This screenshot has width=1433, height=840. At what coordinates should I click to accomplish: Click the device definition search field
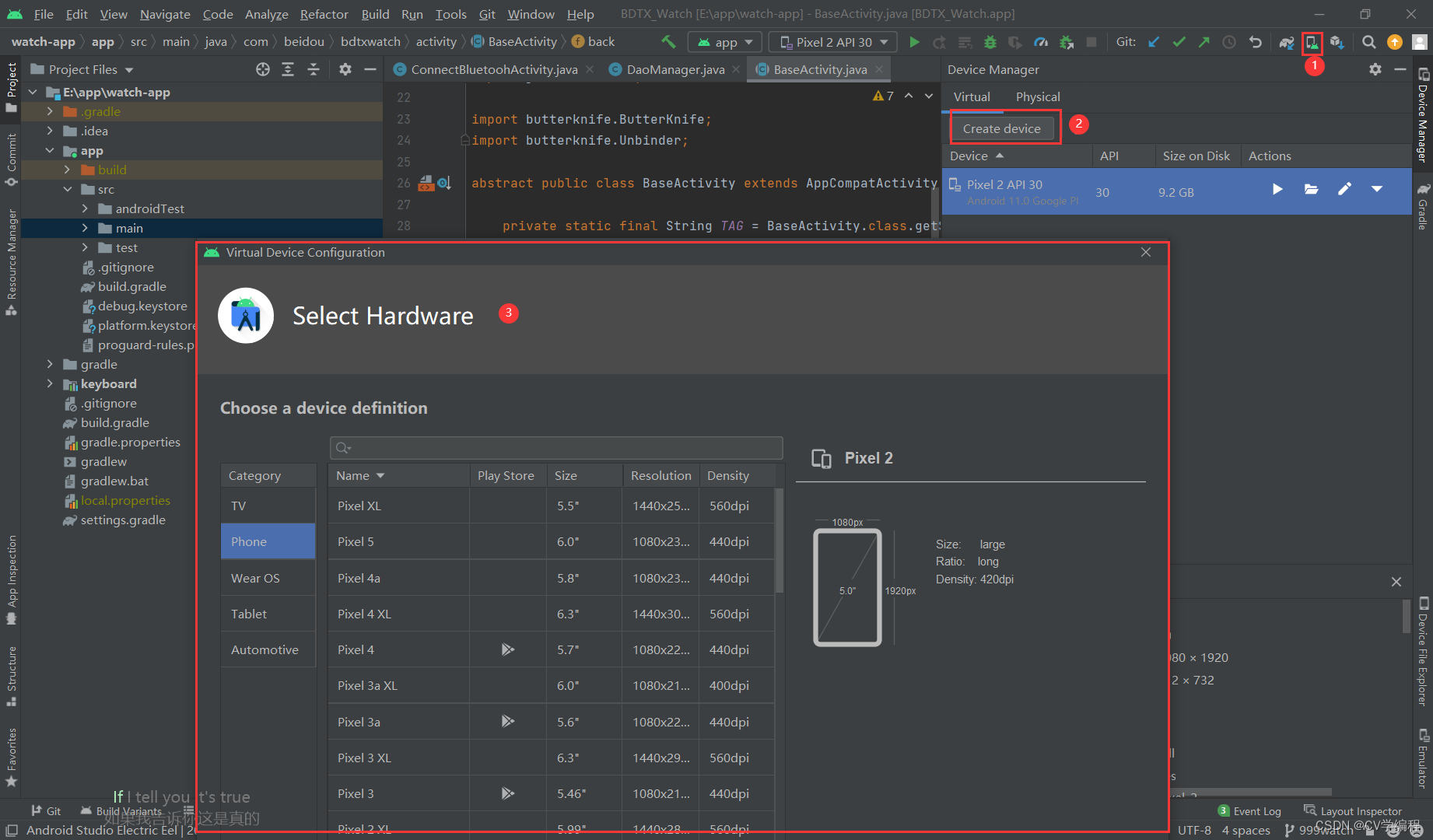pos(555,447)
